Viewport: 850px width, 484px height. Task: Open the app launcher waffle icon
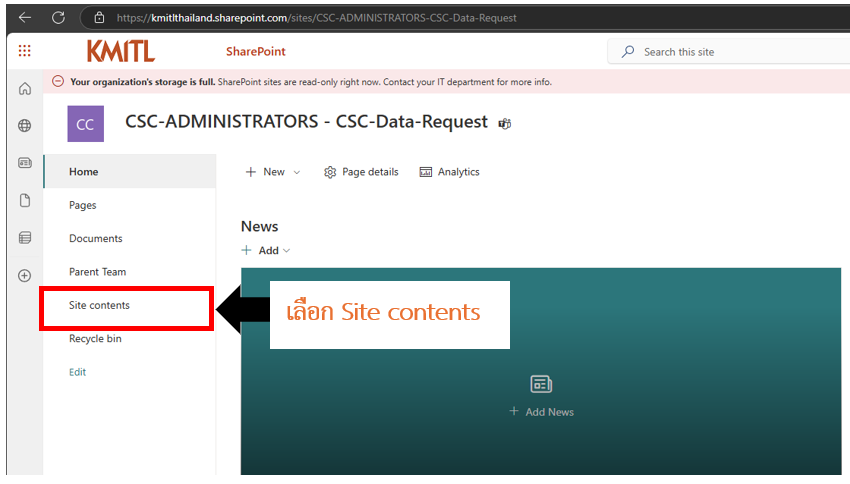[25, 51]
